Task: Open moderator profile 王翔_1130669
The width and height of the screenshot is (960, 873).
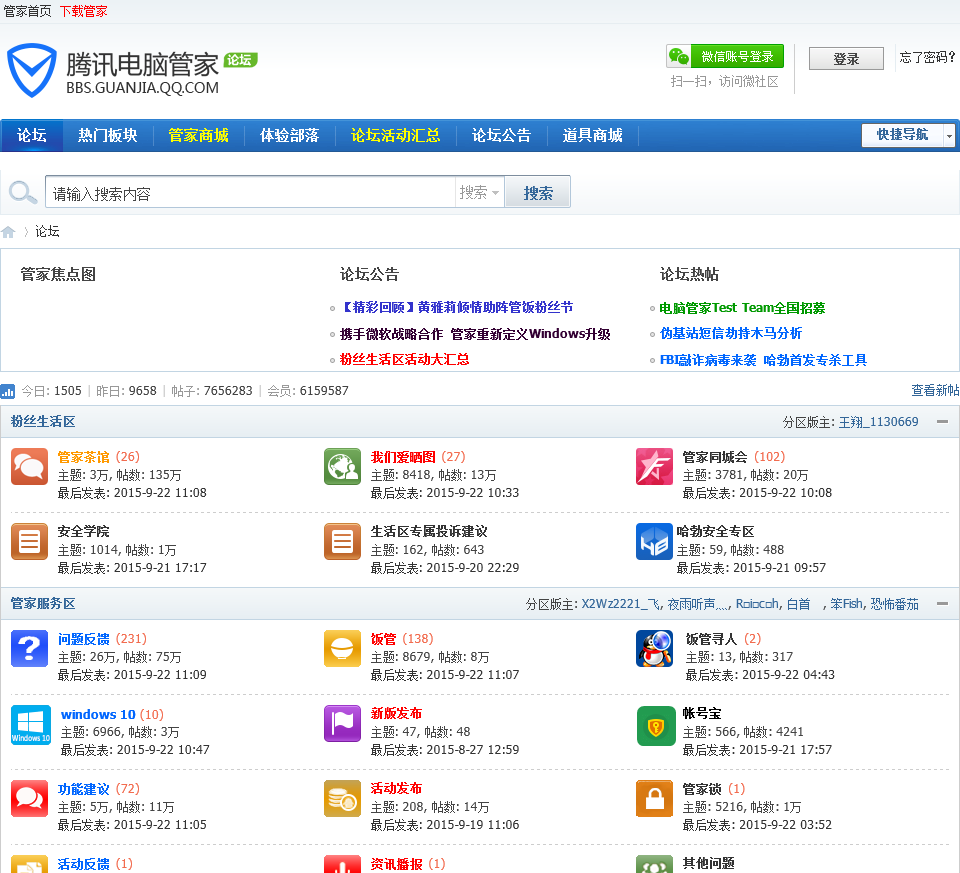Action: click(879, 422)
